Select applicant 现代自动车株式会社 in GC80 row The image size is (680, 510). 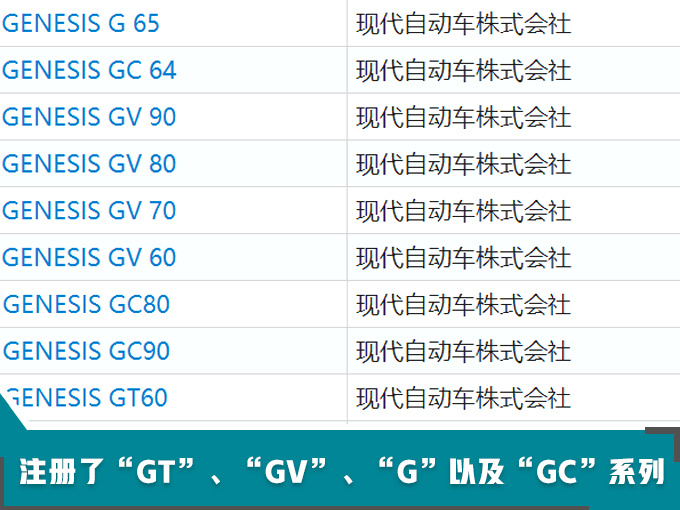[x=463, y=305]
